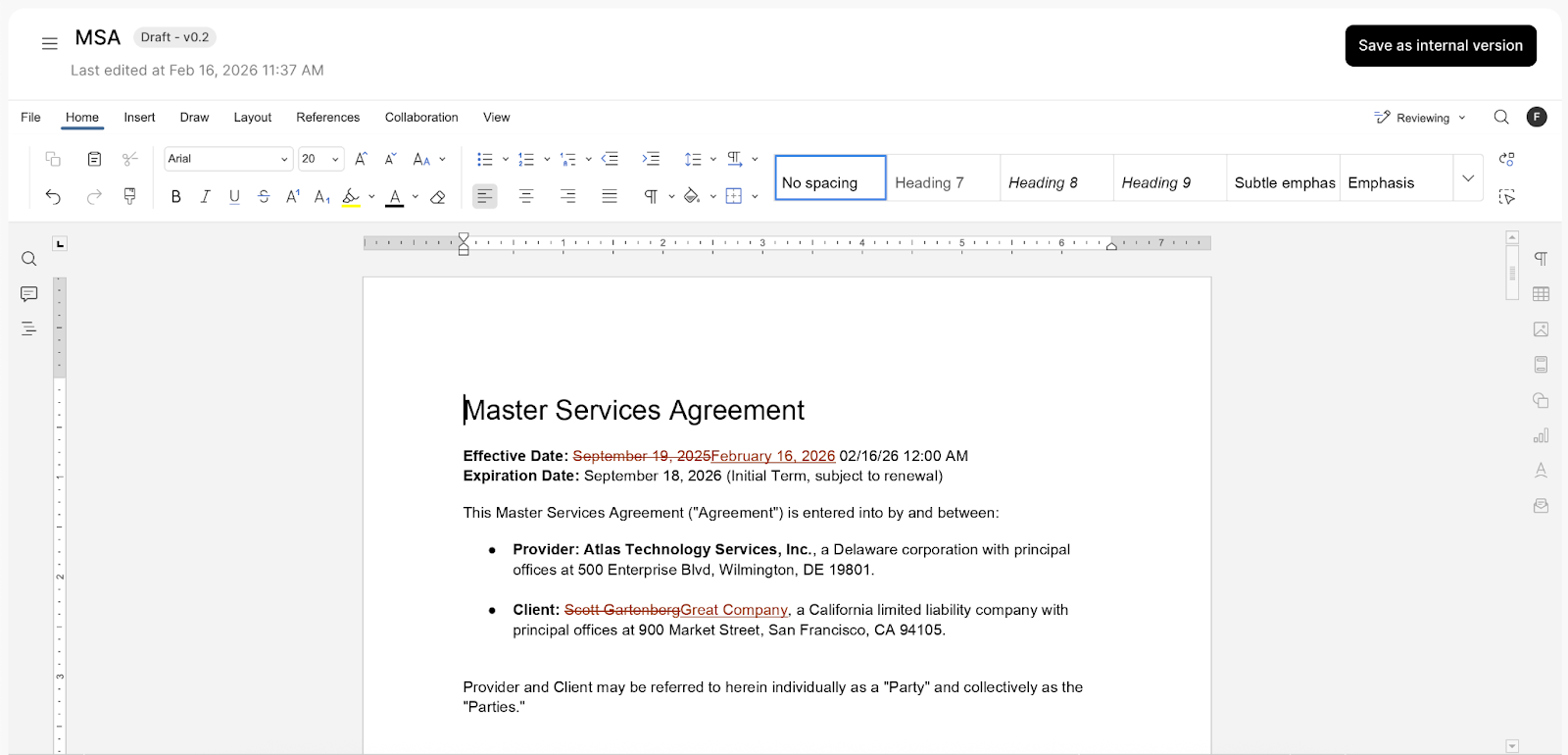Switch to the Insert tab

click(x=139, y=118)
